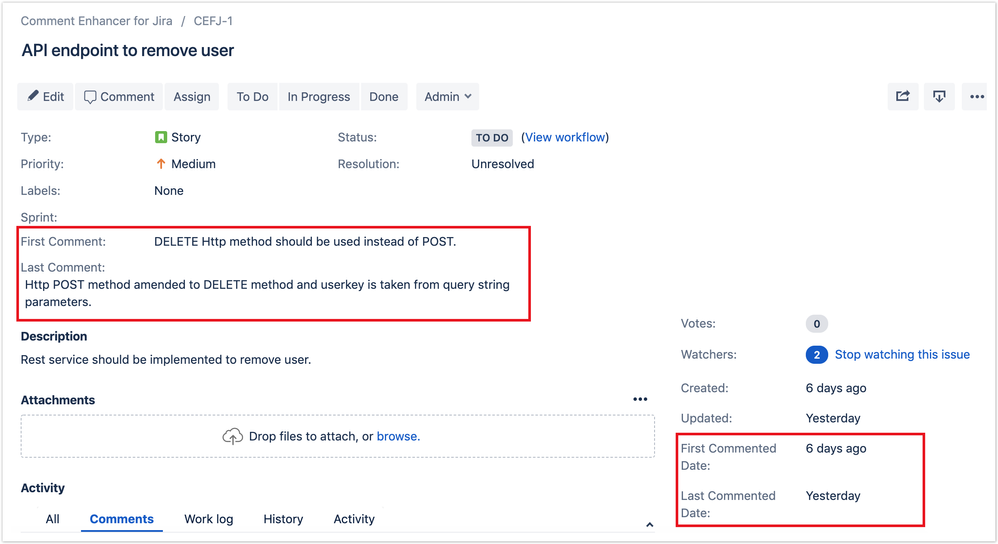Transition issue to To Do
The height and width of the screenshot is (544, 998).
[253, 97]
